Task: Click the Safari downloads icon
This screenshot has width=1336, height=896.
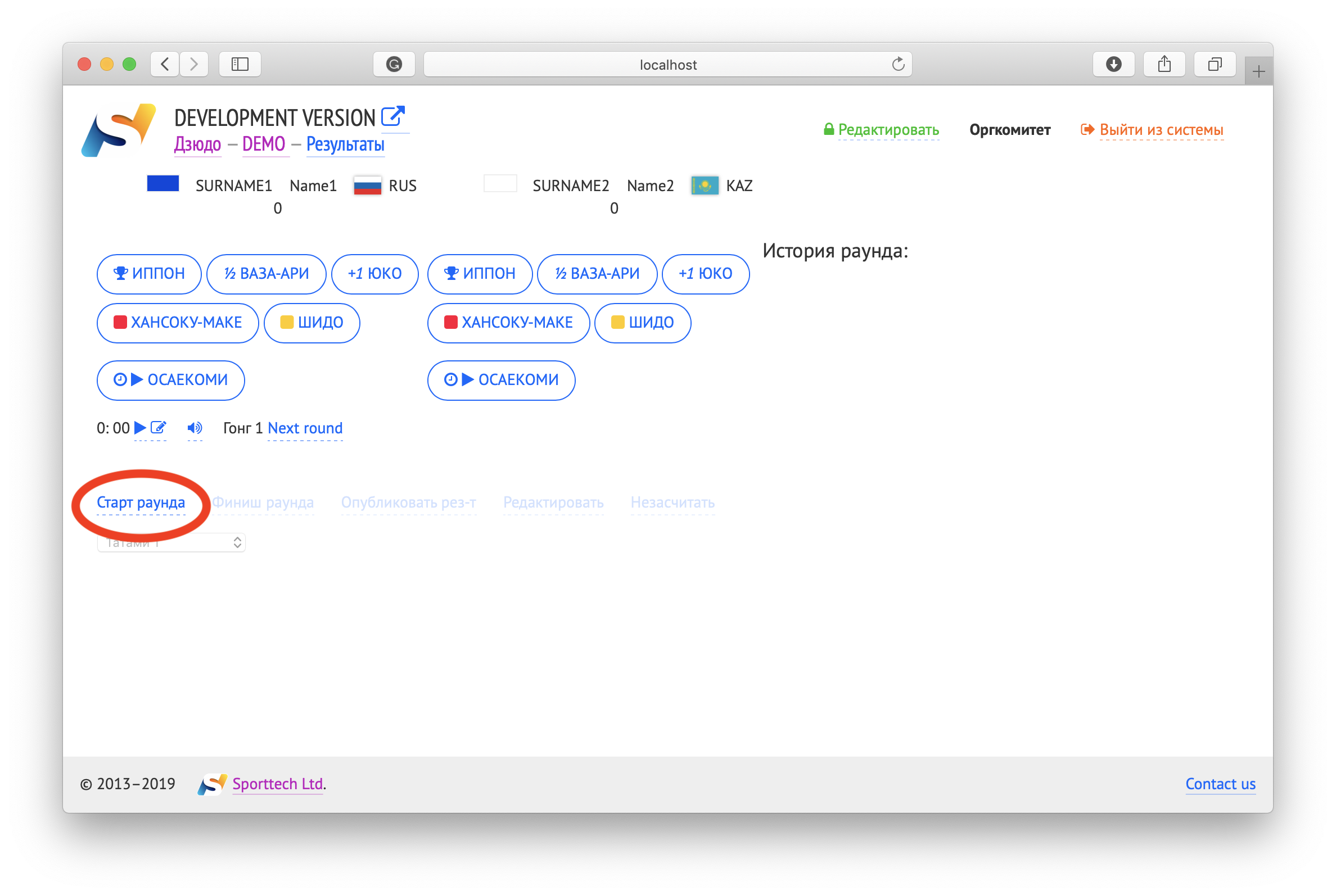Action: point(1113,64)
